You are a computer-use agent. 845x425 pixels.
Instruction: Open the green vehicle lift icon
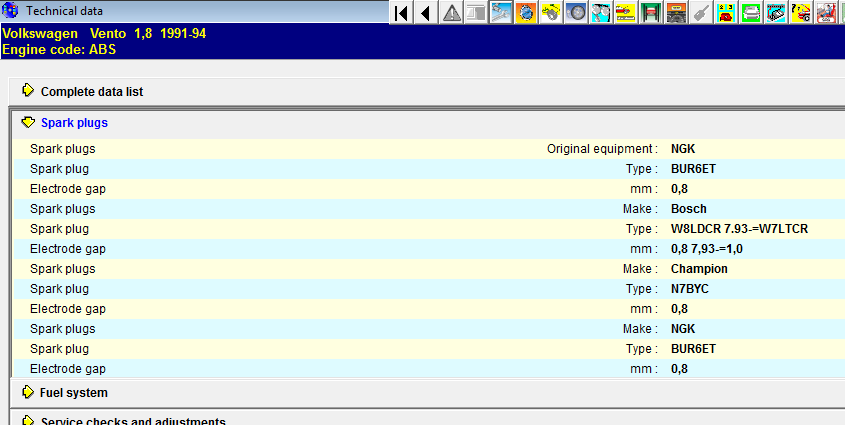pyautogui.click(x=652, y=12)
